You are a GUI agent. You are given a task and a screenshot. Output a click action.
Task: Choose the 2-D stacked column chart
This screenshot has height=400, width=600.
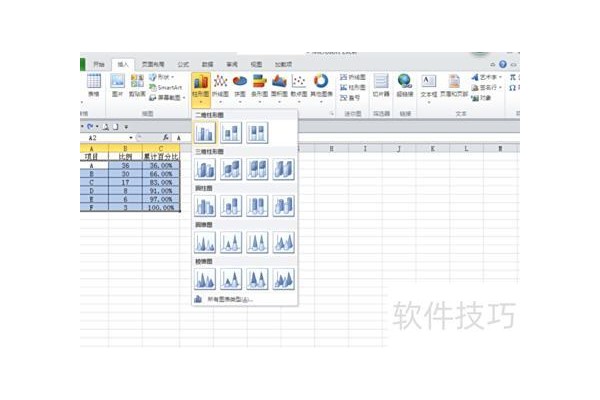click(231, 132)
